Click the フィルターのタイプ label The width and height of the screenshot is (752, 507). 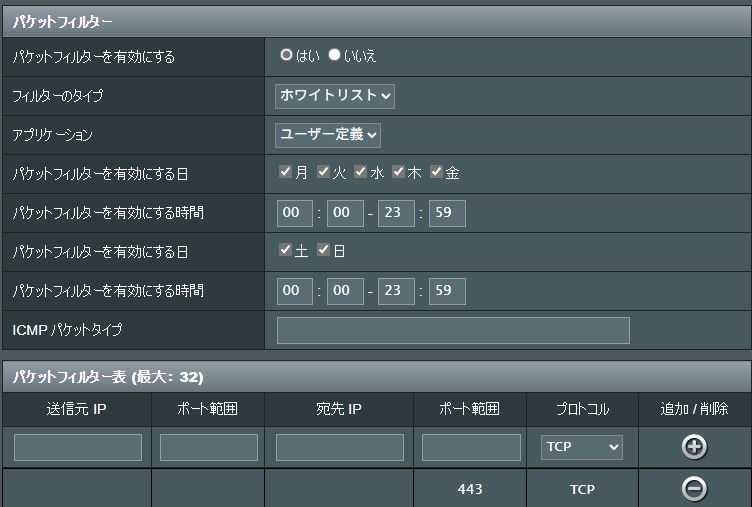click(x=58, y=96)
